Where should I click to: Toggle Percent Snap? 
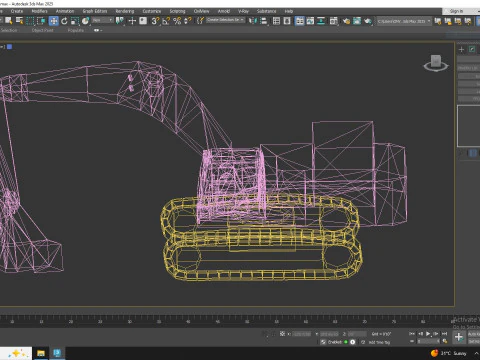click(x=177, y=21)
